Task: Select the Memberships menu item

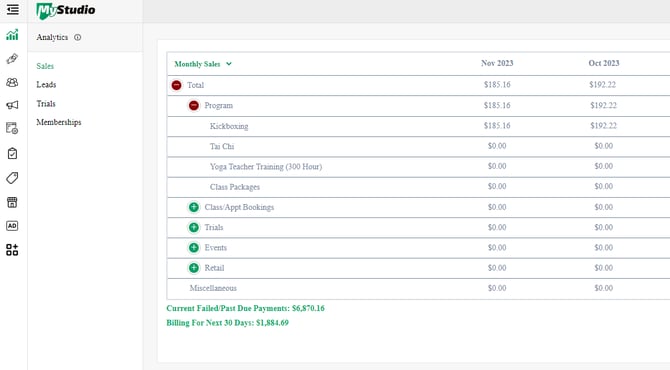Action: (x=59, y=122)
